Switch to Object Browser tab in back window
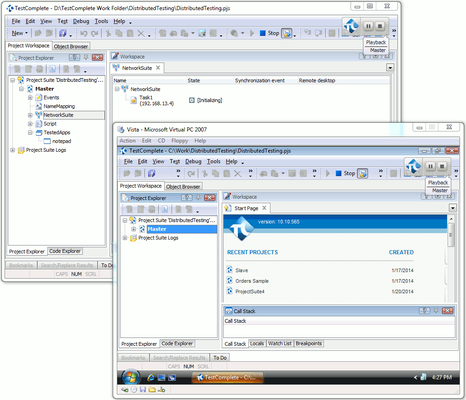 [x=71, y=46]
